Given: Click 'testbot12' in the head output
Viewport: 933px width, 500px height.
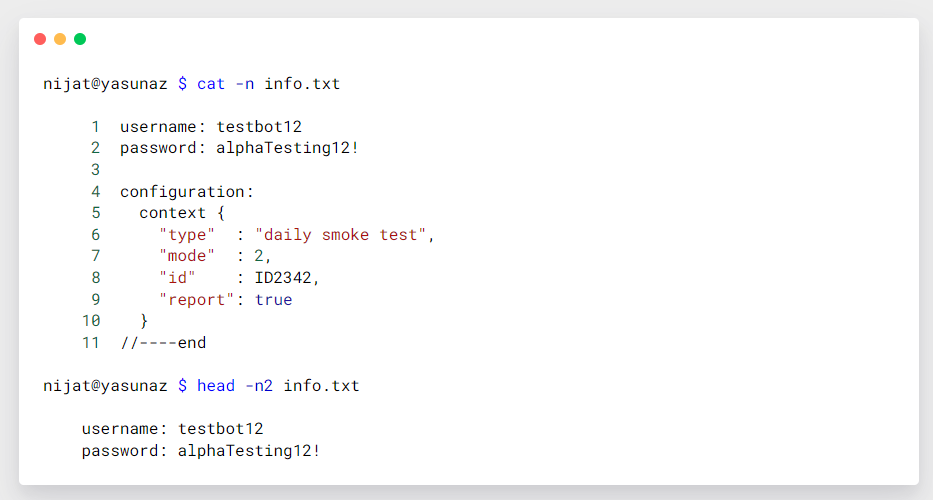Looking at the screenshot, I should [221, 429].
